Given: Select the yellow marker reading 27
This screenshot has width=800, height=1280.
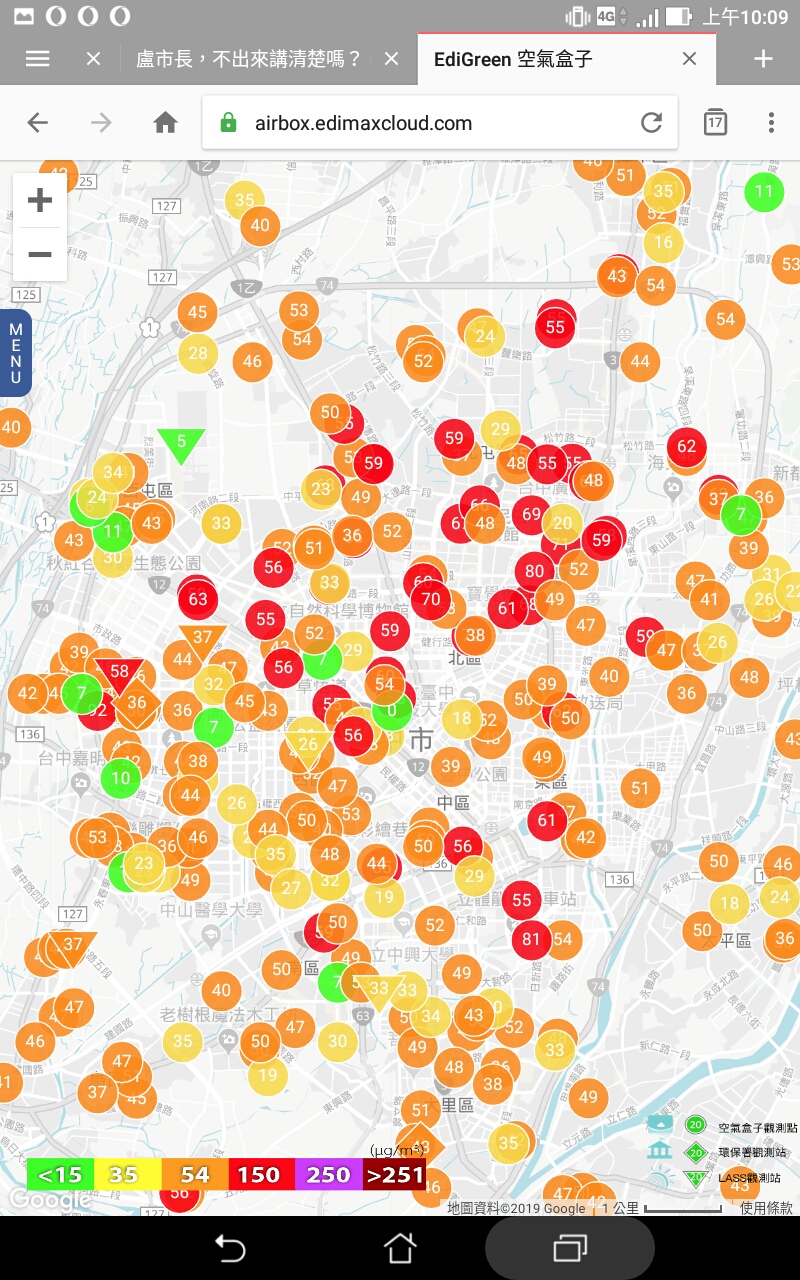Looking at the screenshot, I should pyautogui.click(x=291, y=888).
